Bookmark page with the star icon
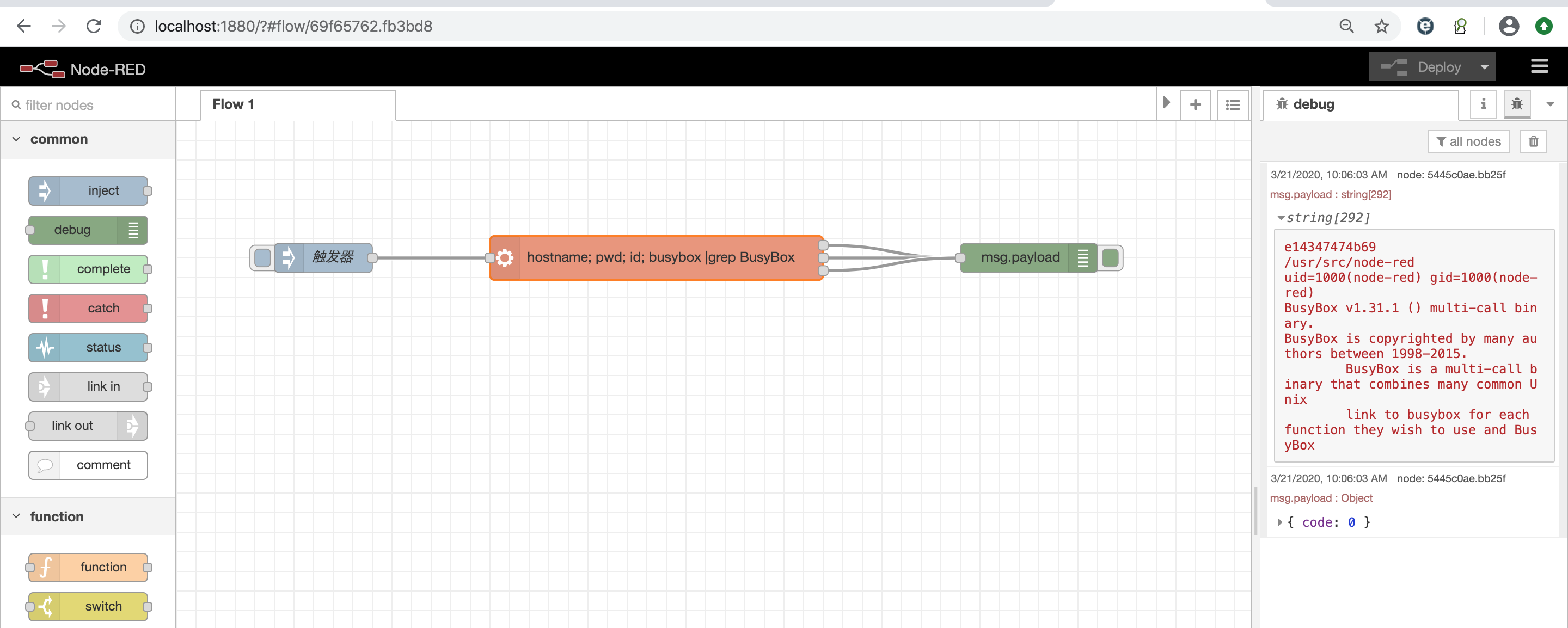This screenshot has width=1568, height=628. (x=1381, y=26)
